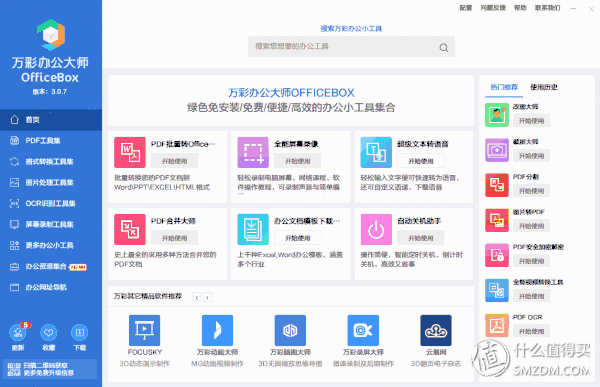600x387 pixels.
Task: Click the 收藏 heart favorites icon
Action: click(49, 333)
